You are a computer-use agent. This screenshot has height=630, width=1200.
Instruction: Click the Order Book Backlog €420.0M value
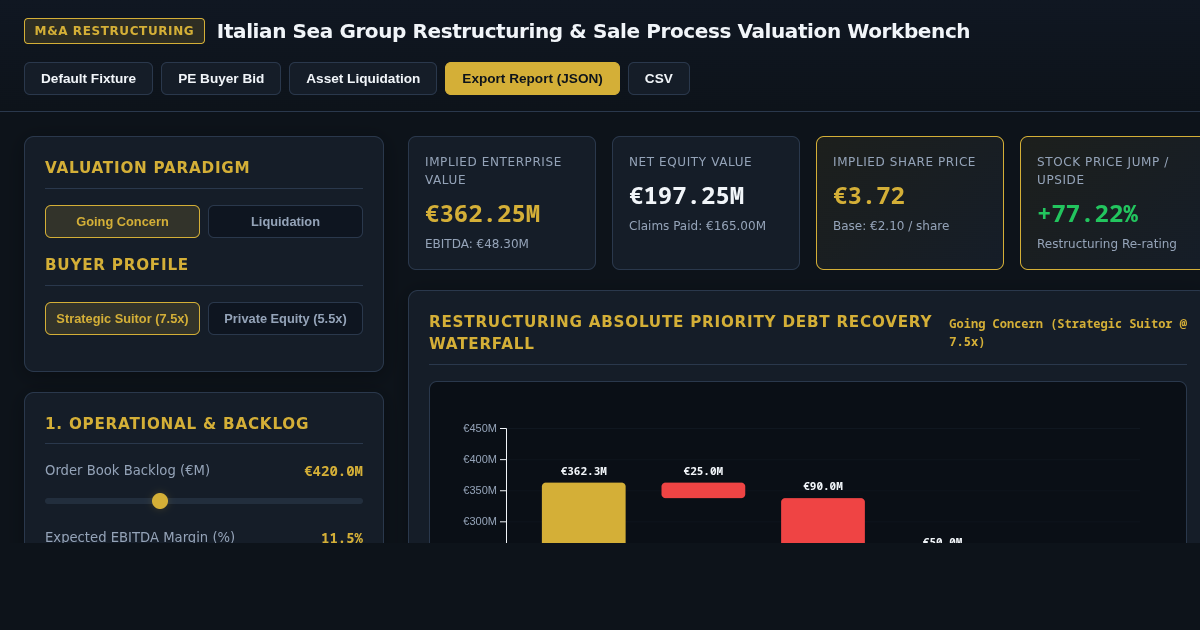click(x=333, y=471)
